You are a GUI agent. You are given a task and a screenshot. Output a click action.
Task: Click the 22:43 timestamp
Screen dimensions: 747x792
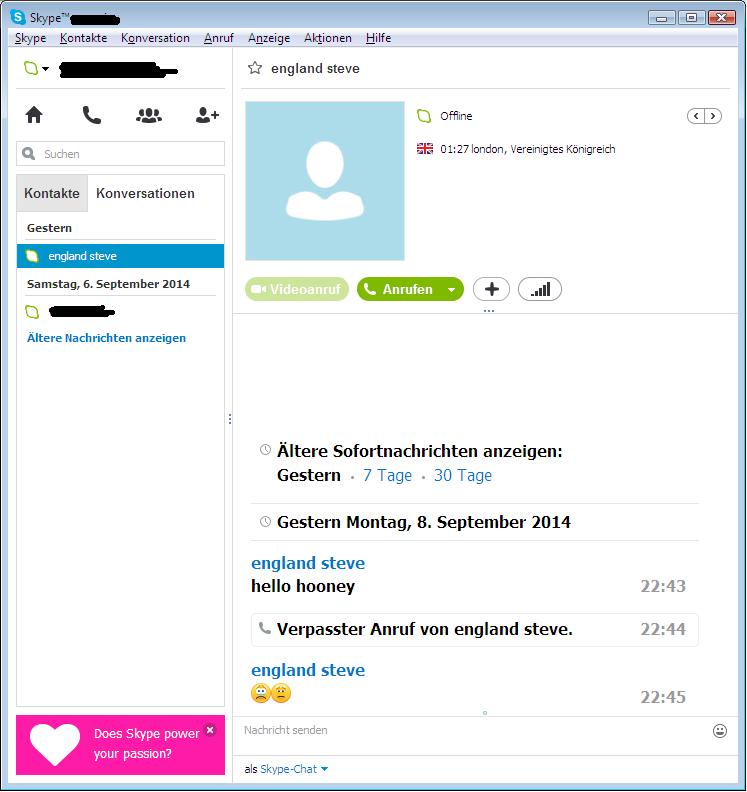tap(663, 586)
